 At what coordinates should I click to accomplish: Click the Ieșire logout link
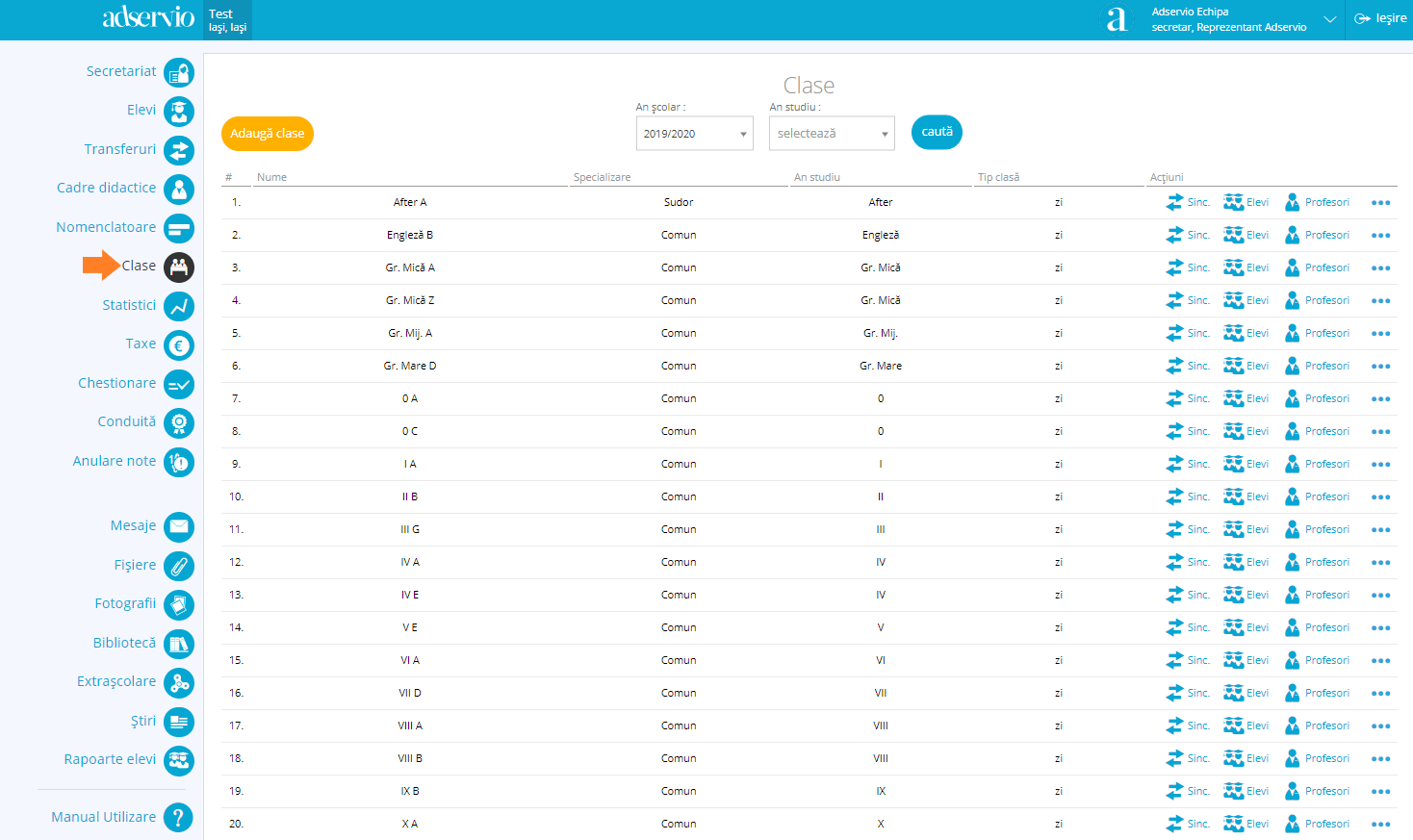pyautogui.click(x=1381, y=18)
